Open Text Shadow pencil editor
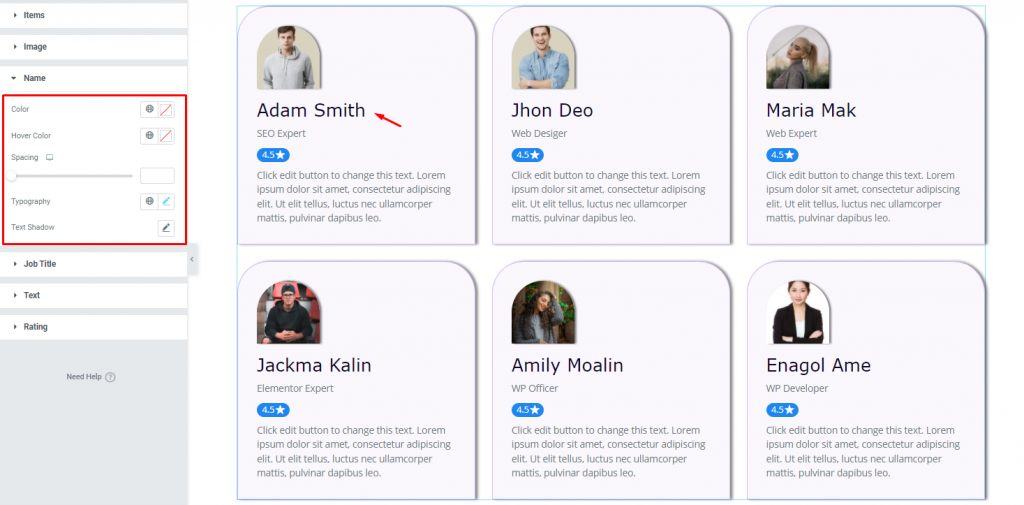Screen dimensions: 1024x505 (x=167, y=227)
